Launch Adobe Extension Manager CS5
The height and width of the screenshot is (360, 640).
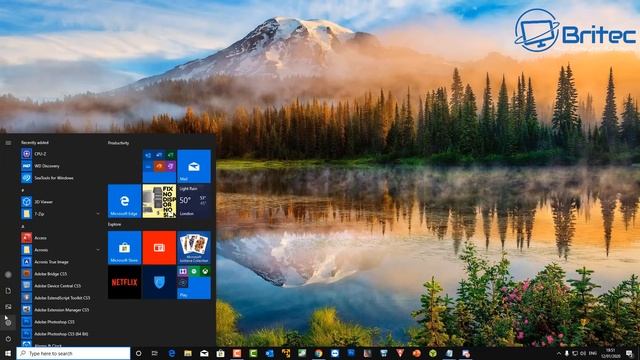pos(60,310)
